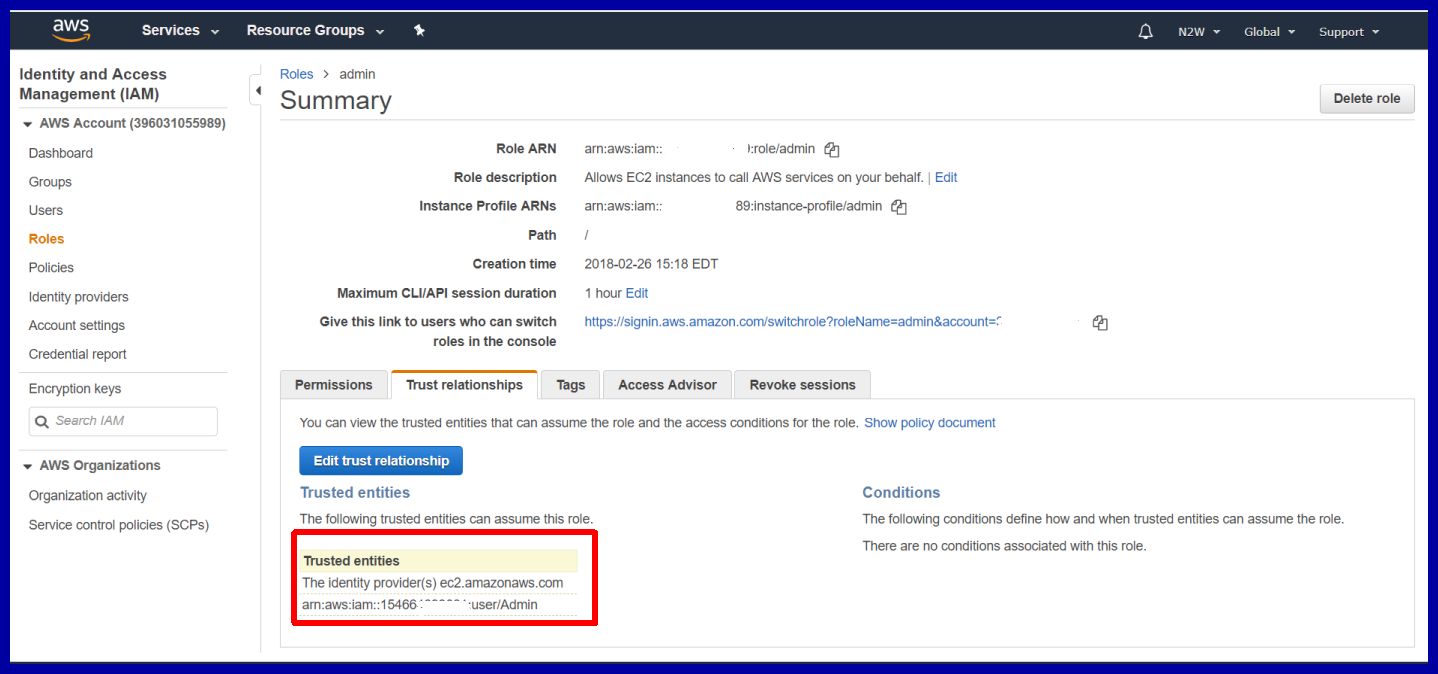Screen dimensions: 1438x674
Task: Click the ec2.amazonaws.com identity provider row
Action: point(439,583)
